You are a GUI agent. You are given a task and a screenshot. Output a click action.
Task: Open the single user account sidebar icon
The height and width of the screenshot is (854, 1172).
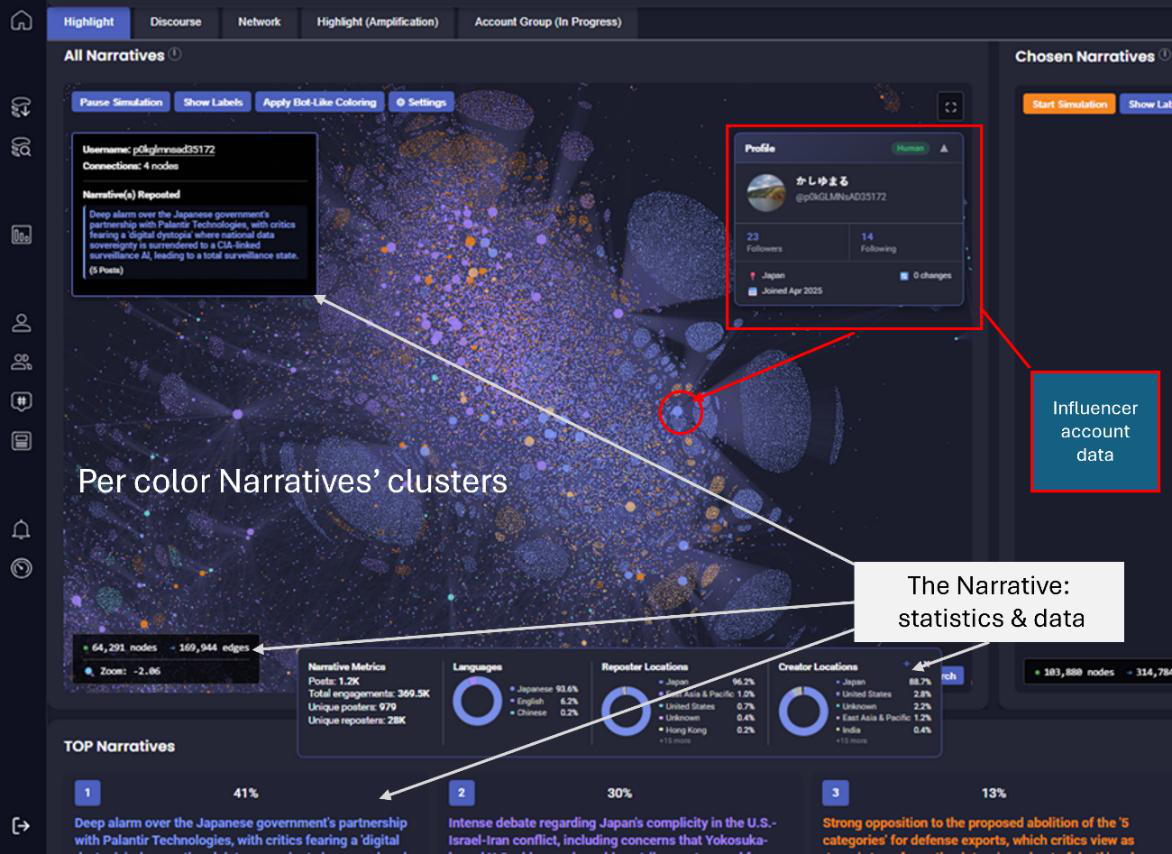tap(21, 323)
